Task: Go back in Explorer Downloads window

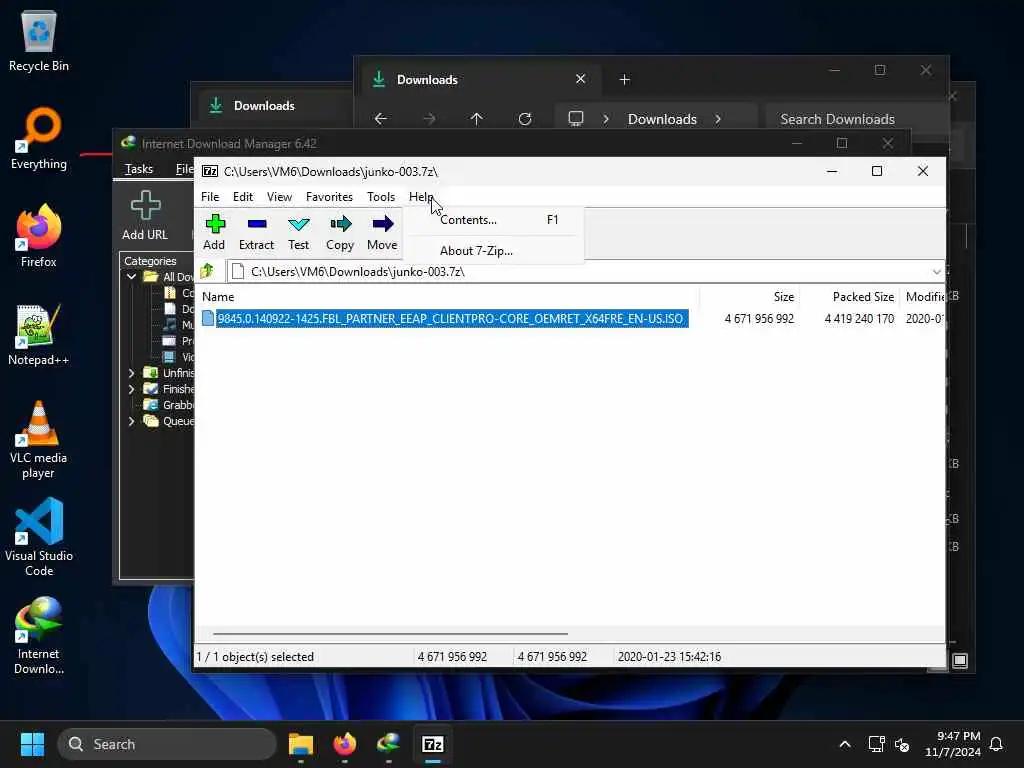Action: point(381,119)
